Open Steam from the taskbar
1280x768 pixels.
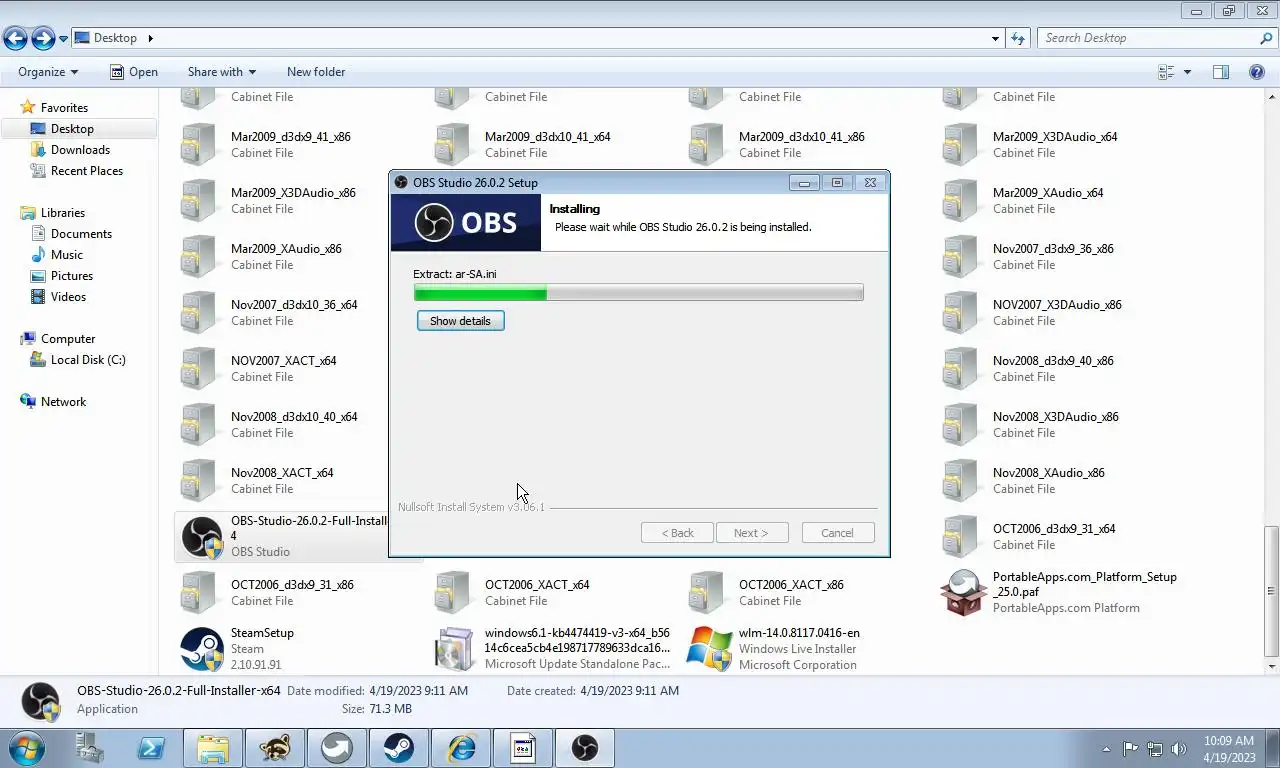[x=399, y=748]
